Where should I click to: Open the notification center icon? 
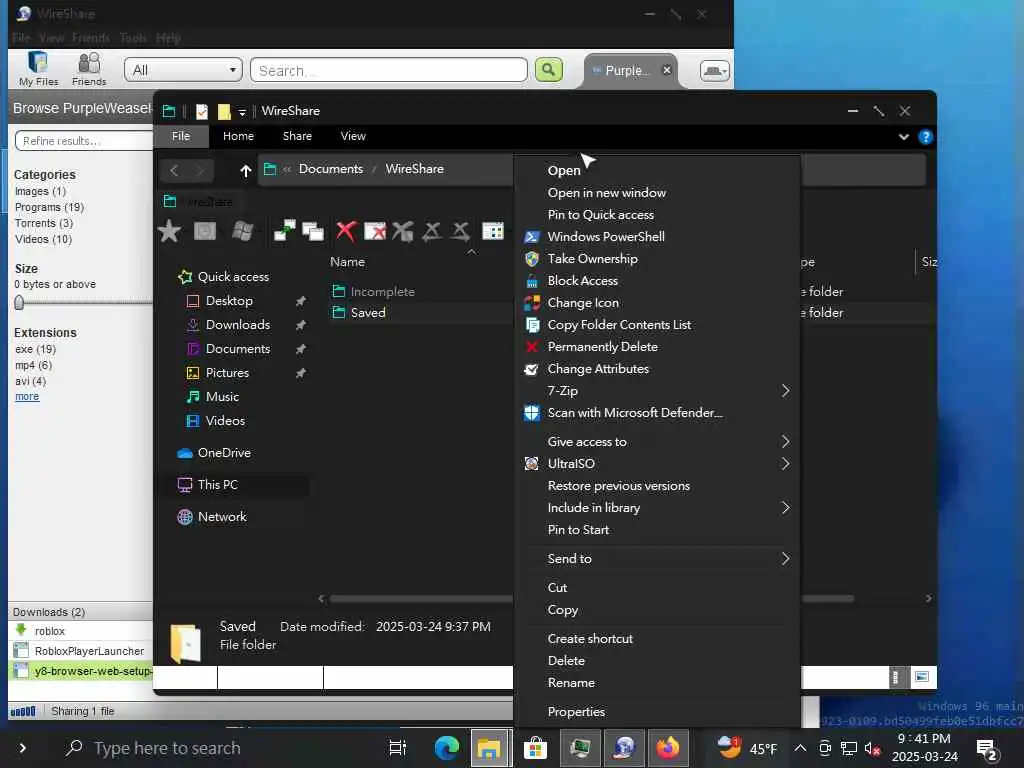(x=986, y=750)
